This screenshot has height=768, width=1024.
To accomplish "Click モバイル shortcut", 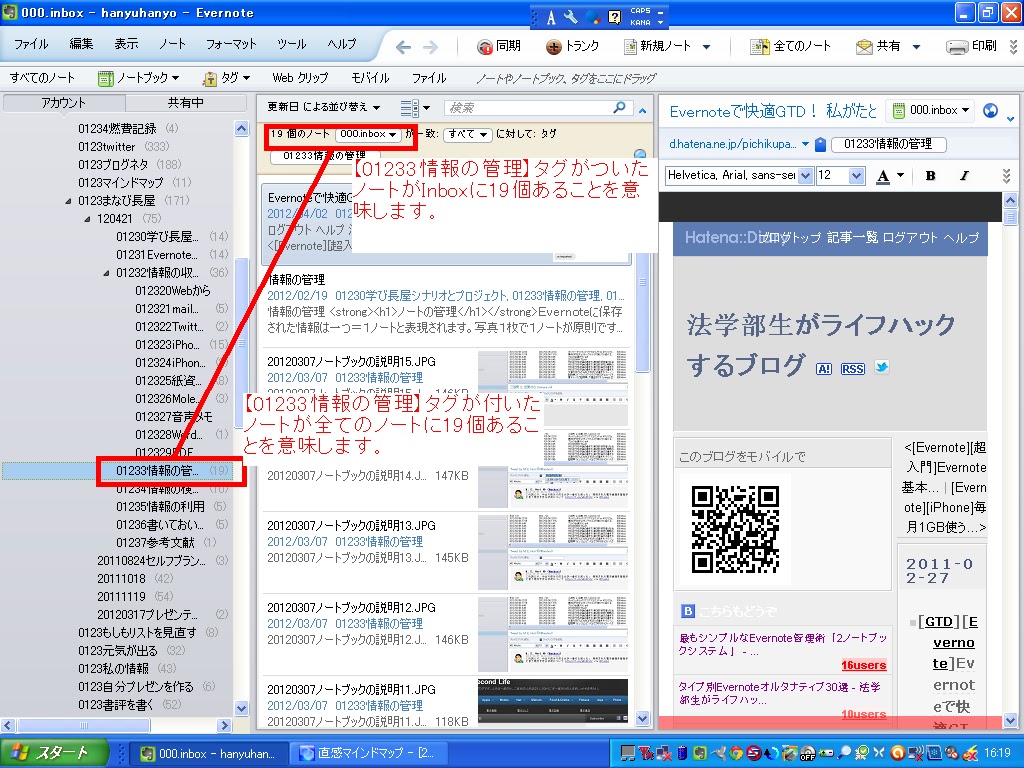I will click(x=370, y=78).
